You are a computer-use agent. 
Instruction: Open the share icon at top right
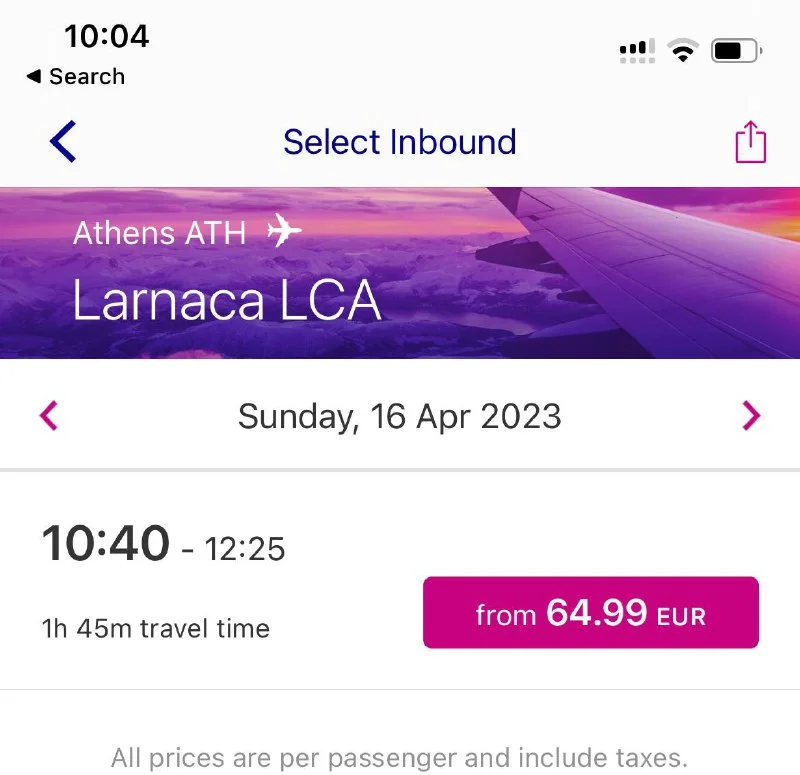750,142
